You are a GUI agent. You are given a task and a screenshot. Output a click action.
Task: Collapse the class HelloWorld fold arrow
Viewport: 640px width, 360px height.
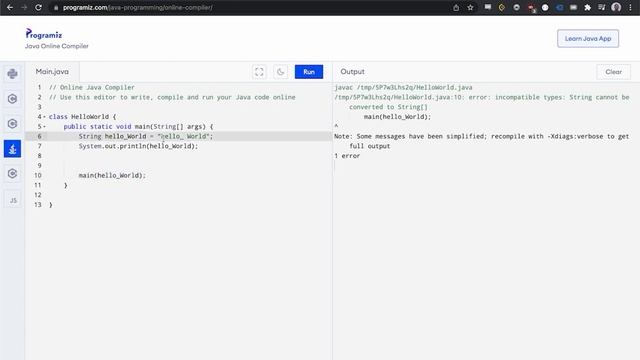click(44, 117)
